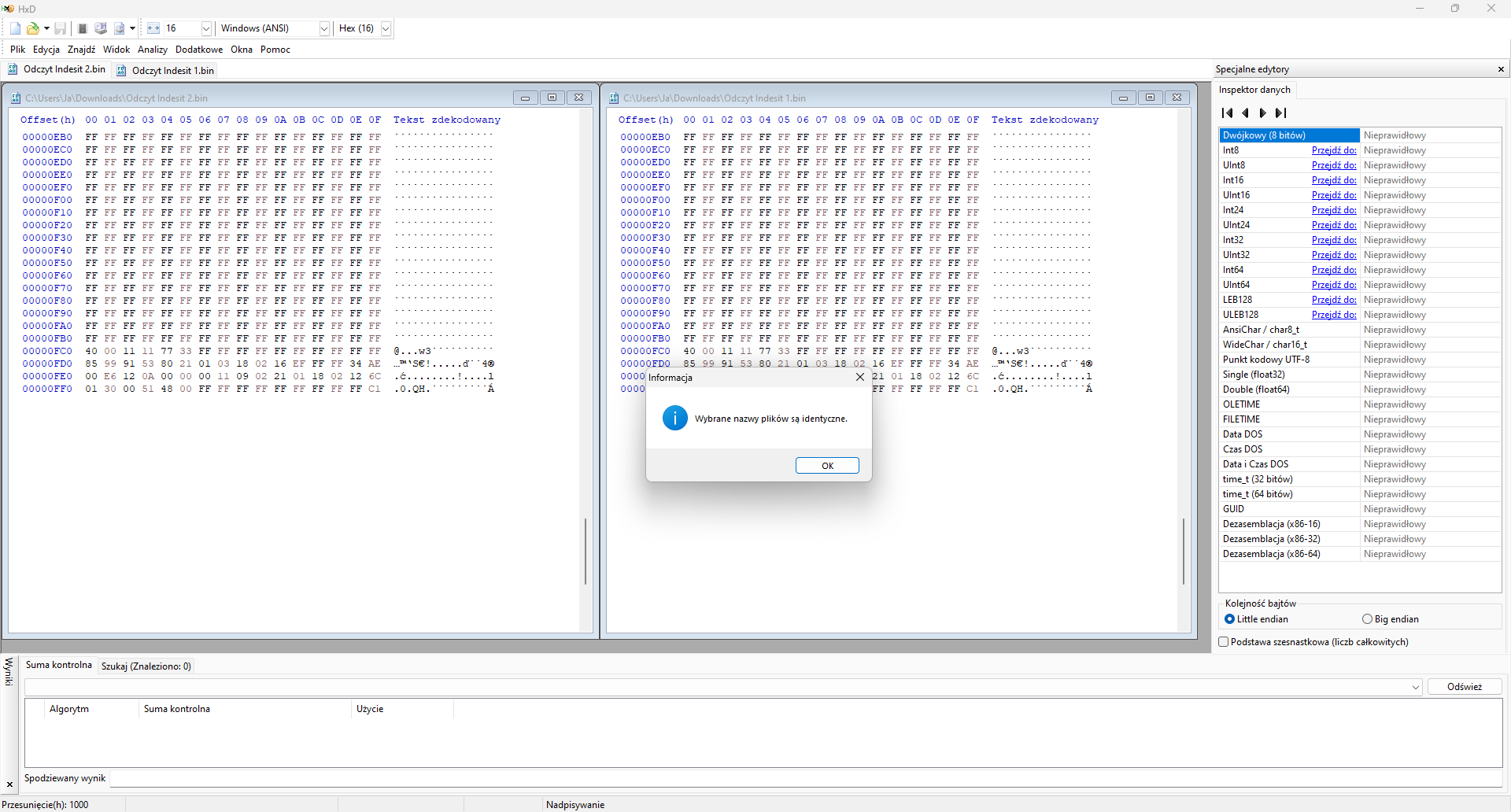Click OK in the Informacja dialog
The image size is (1511, 812).
pyautogui.click(x=827, y=466)
